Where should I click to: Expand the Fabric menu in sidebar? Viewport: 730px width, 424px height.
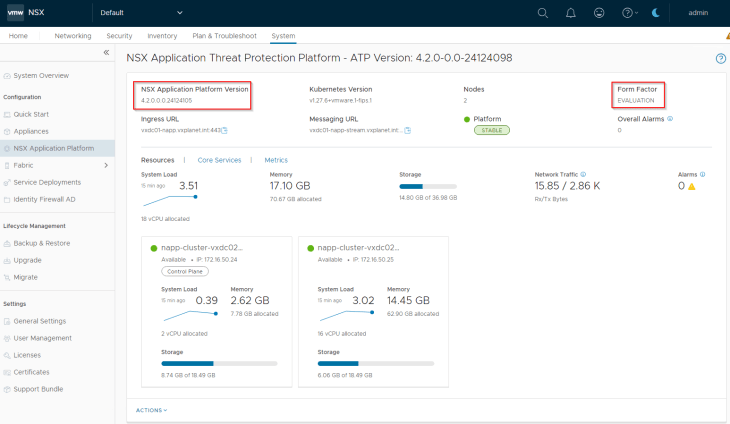pos(106,165)
